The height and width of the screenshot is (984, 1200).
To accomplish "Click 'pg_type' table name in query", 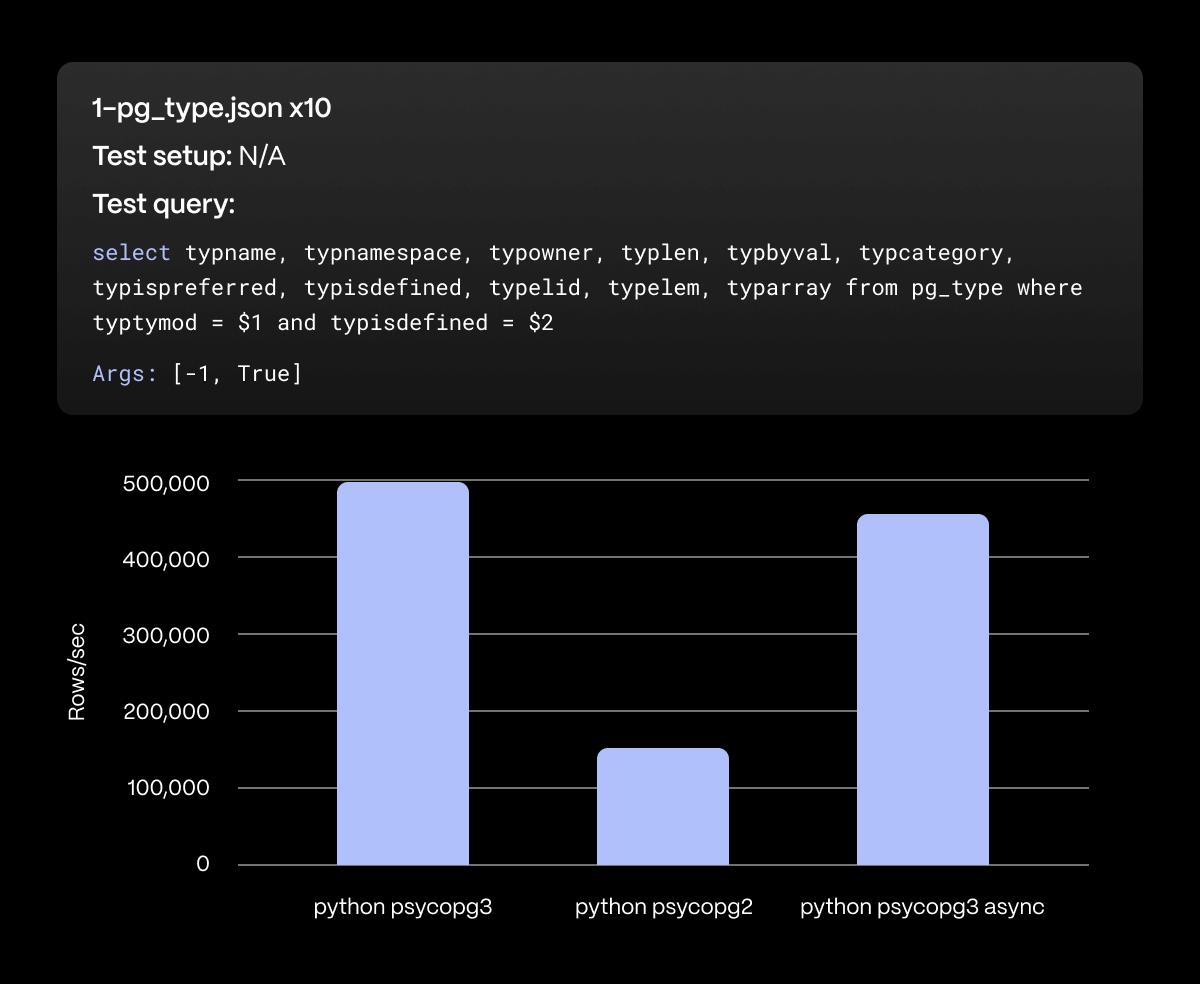I will pos(957,288).
